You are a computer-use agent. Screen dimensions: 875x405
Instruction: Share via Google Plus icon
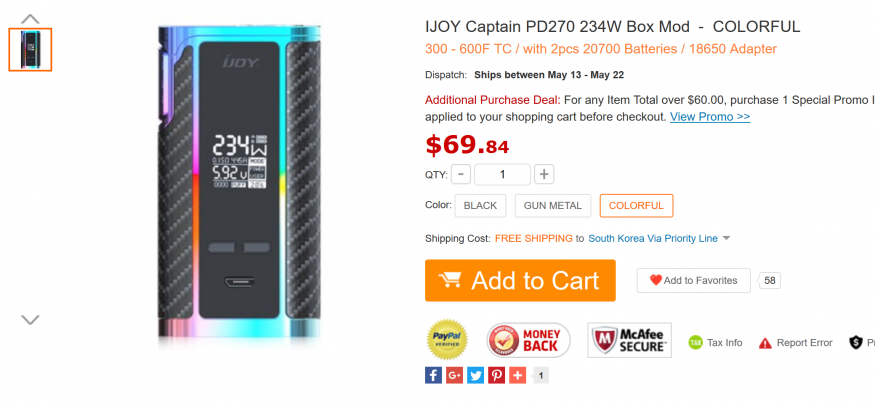click(454, 375)
